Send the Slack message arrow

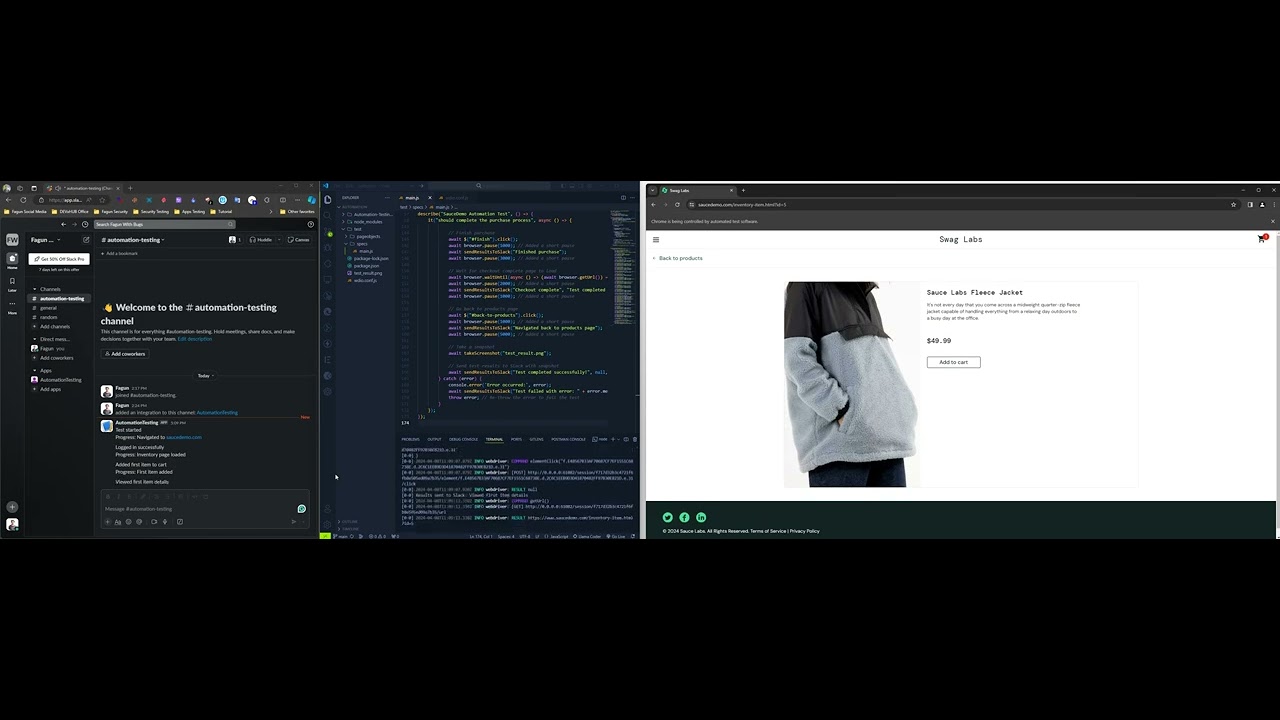tap(293, 521)
